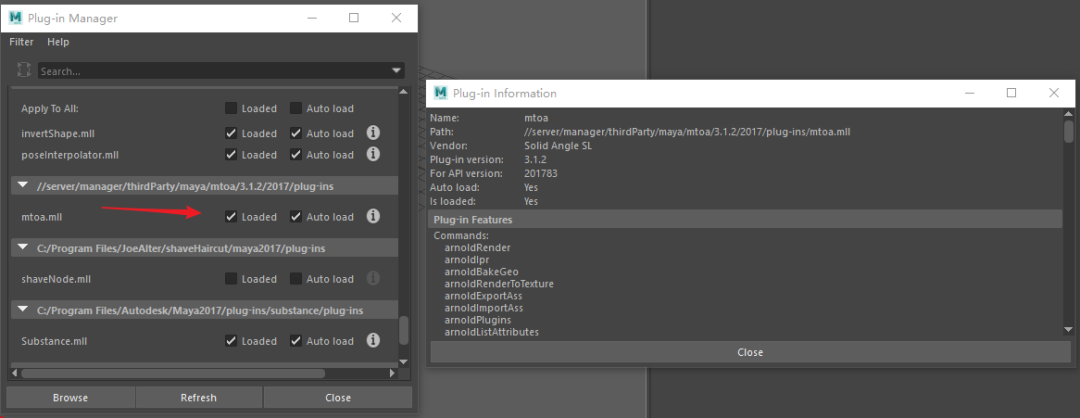Click Maya logo in Plug-in Manager title bar
Image resolution: width=1080 pixels, height=418 pixels.
tap(15, 18)
